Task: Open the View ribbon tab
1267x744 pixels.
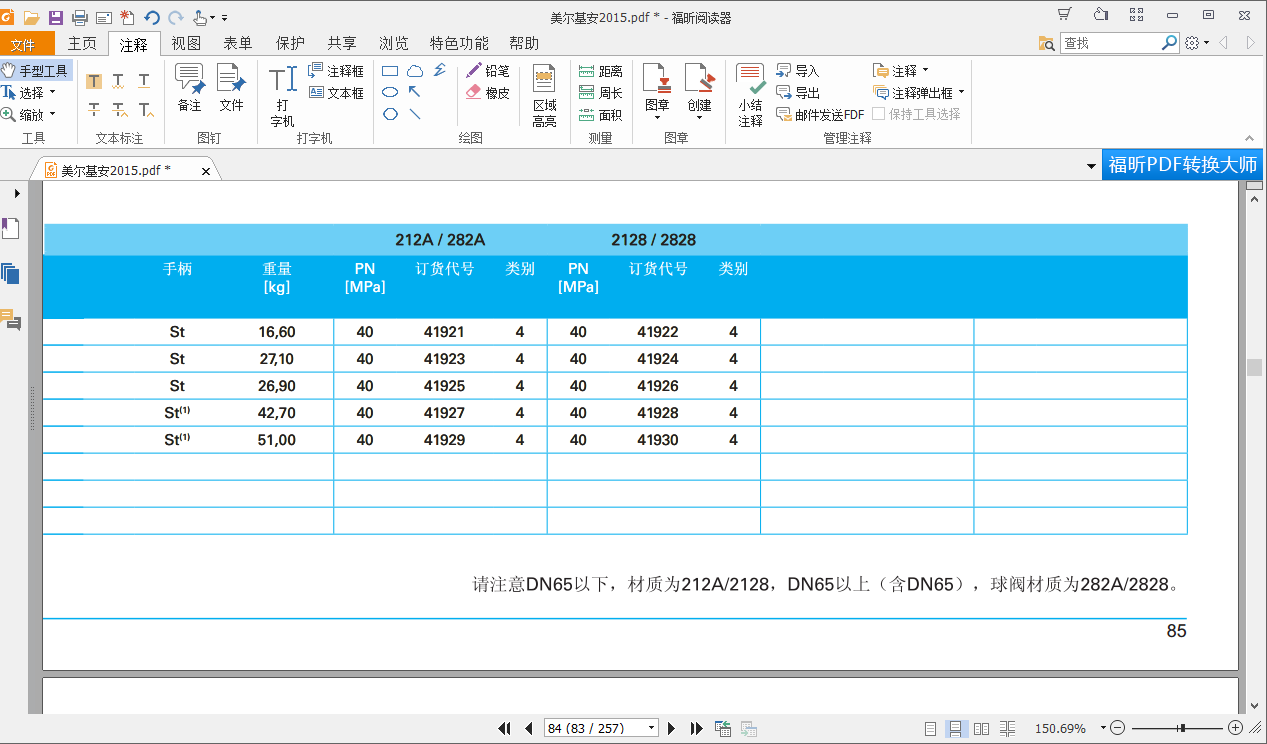Action: [x=186, y=43]
